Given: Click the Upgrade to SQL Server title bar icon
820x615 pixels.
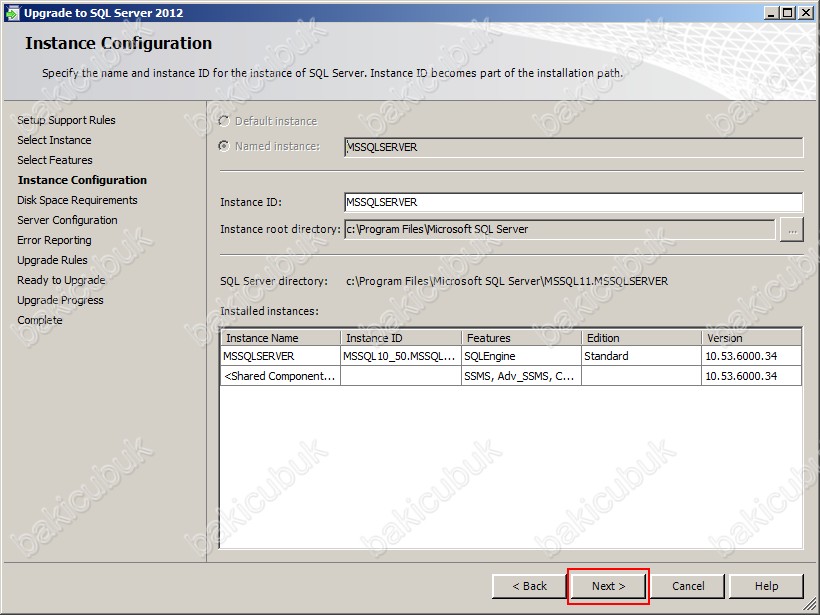Looking at the screenshot, I should click(12, 13).
